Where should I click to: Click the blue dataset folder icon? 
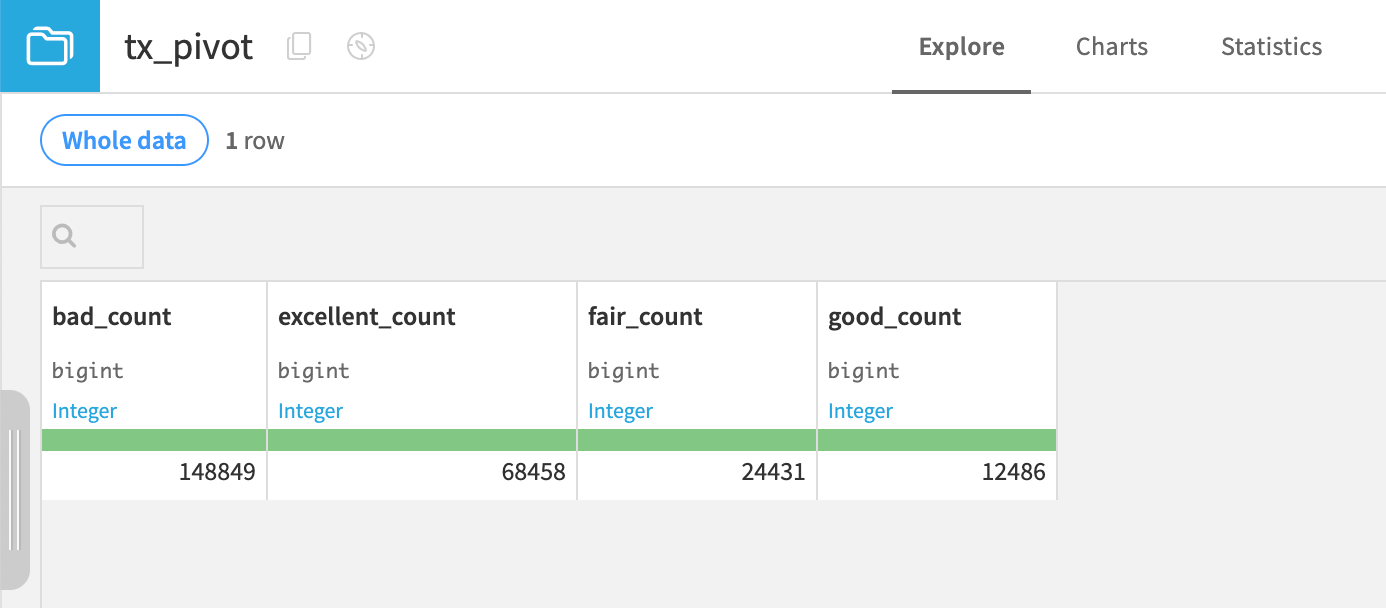point(50,45)
